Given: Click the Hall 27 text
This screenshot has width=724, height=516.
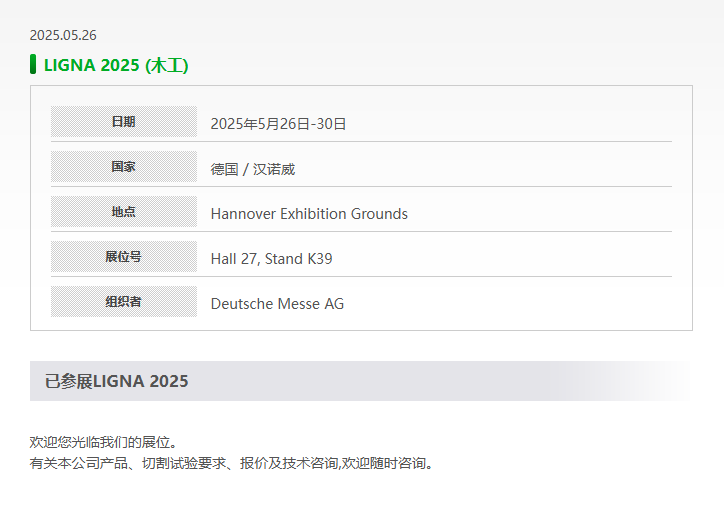Looking at the screenshot, I should point(234,259).
